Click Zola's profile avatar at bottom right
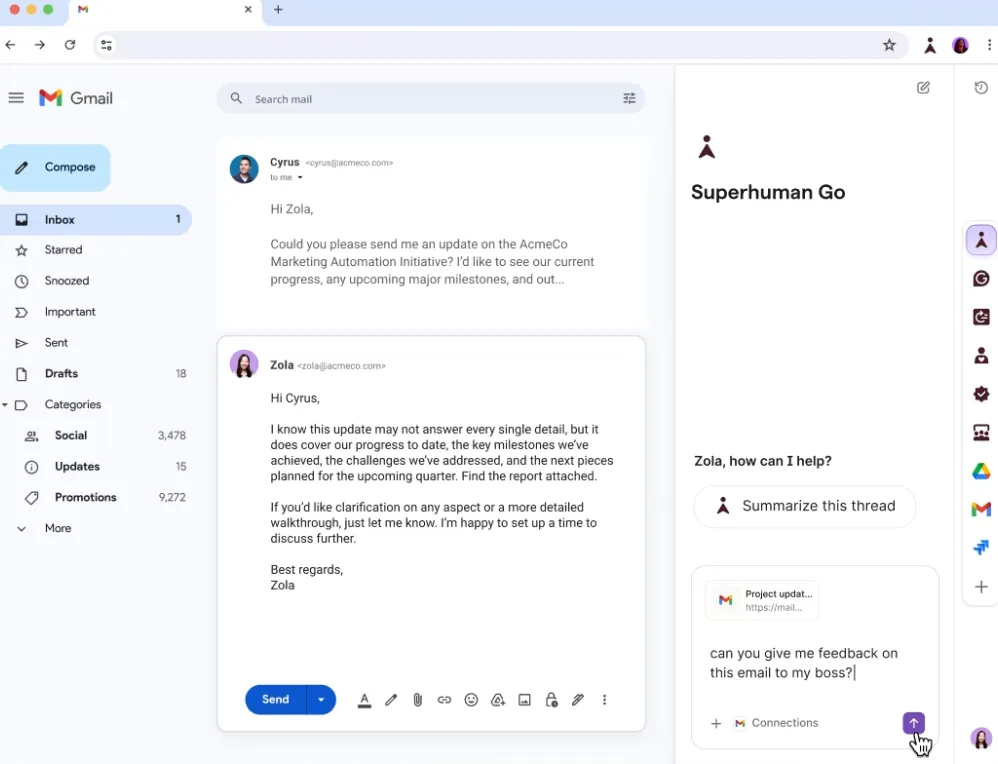This screenshot has width=998, height=764. click(x=981, y=738)
